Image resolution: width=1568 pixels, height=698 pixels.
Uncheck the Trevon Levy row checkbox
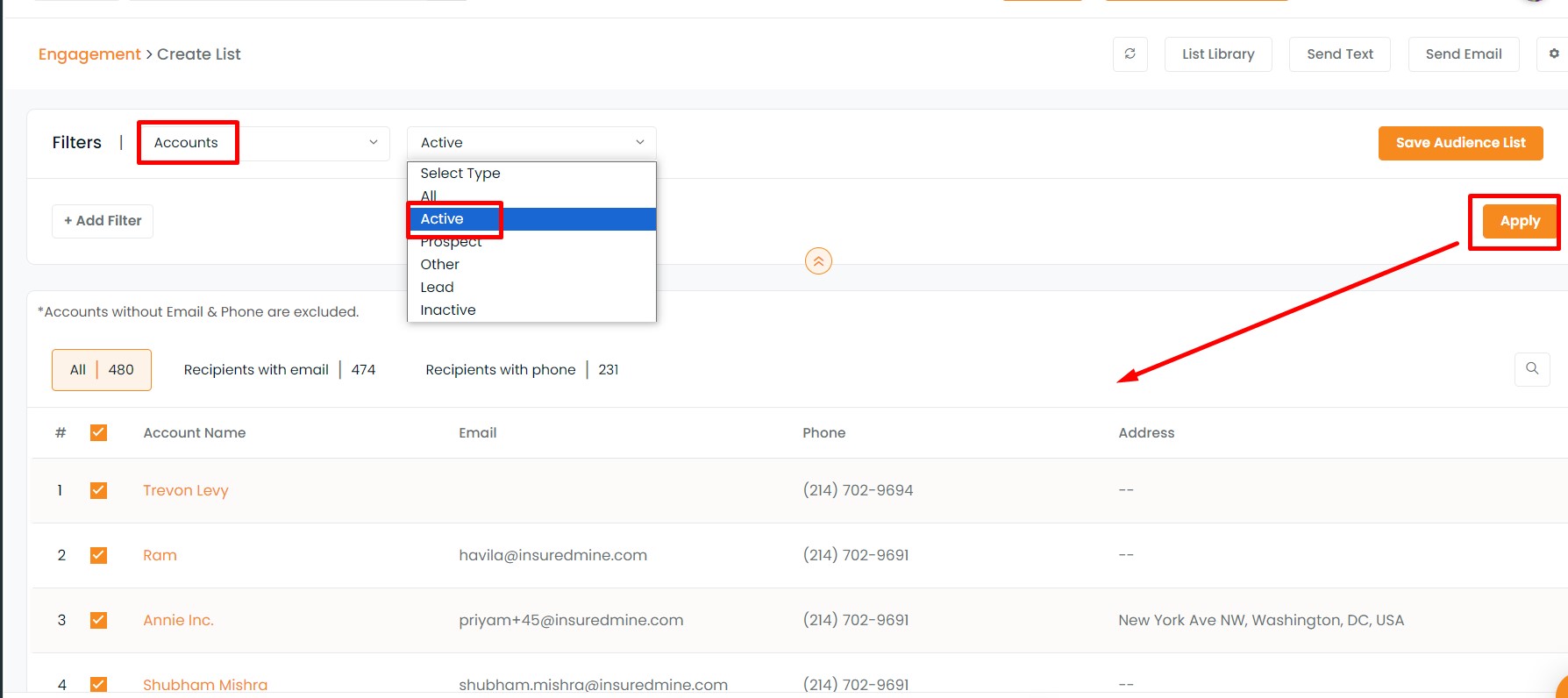pyautogui.click(x=98, y=490)
